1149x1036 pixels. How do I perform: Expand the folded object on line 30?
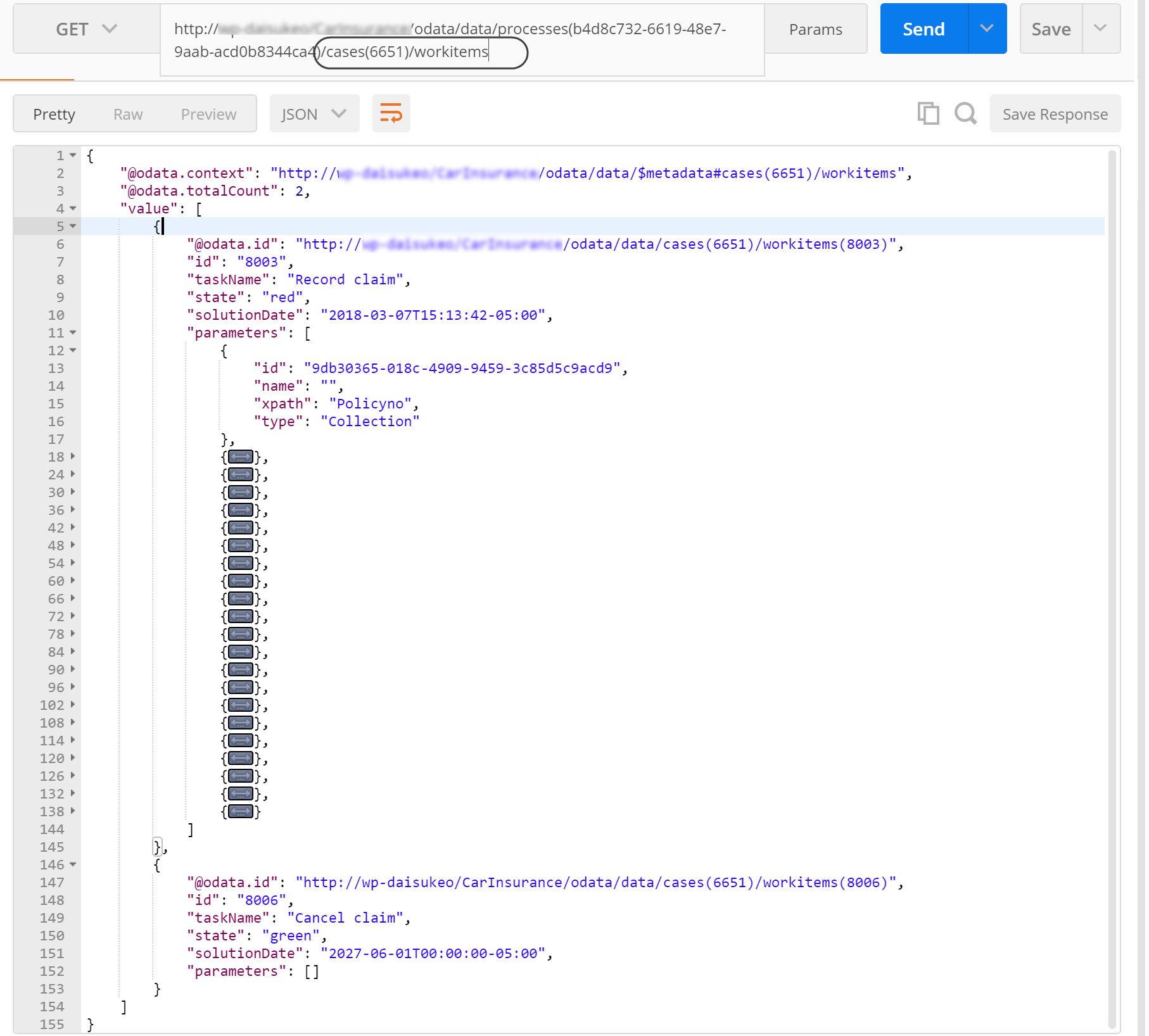[241, 493]
